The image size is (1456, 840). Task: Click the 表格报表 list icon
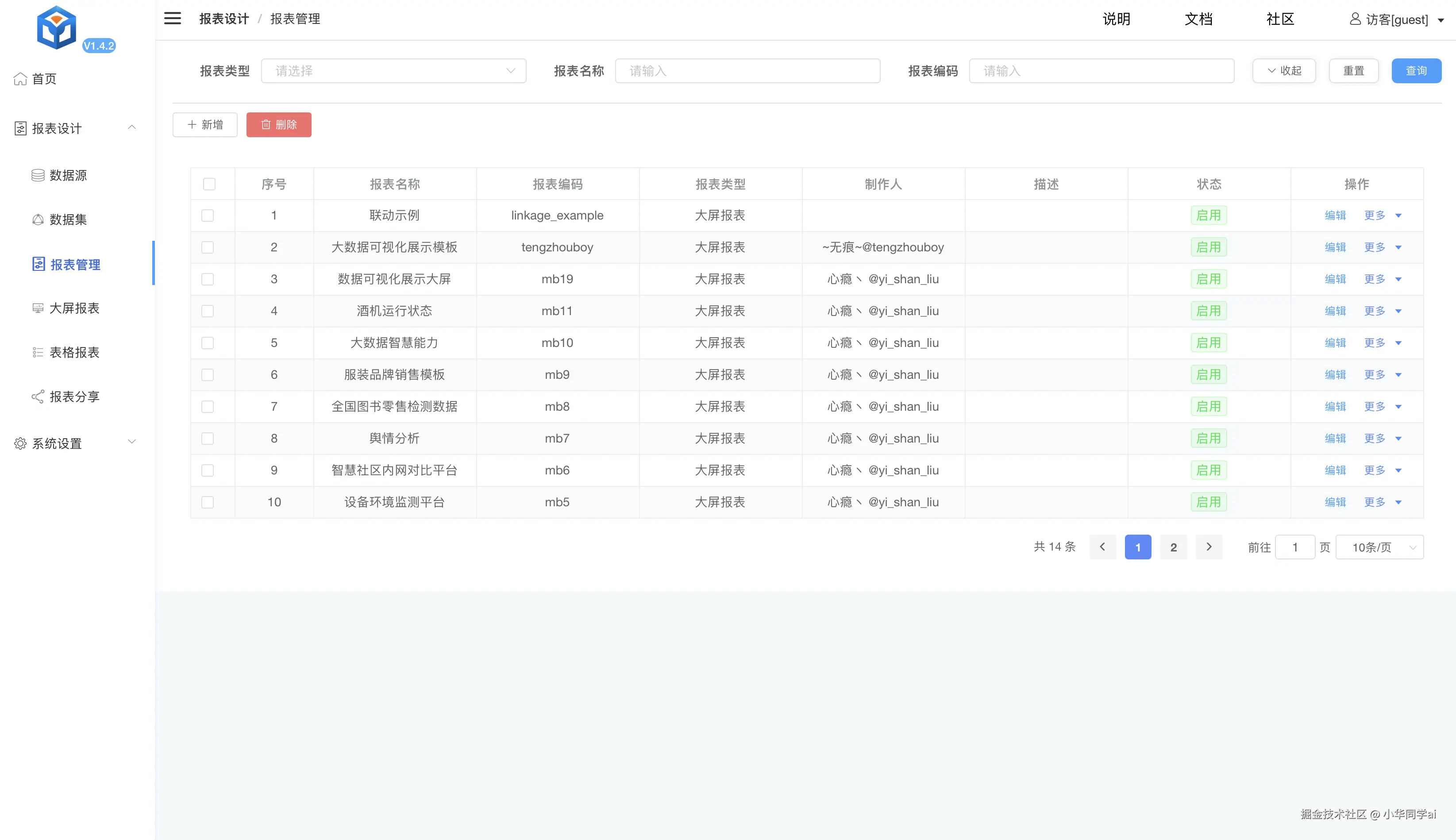click(x=38, y=352)
